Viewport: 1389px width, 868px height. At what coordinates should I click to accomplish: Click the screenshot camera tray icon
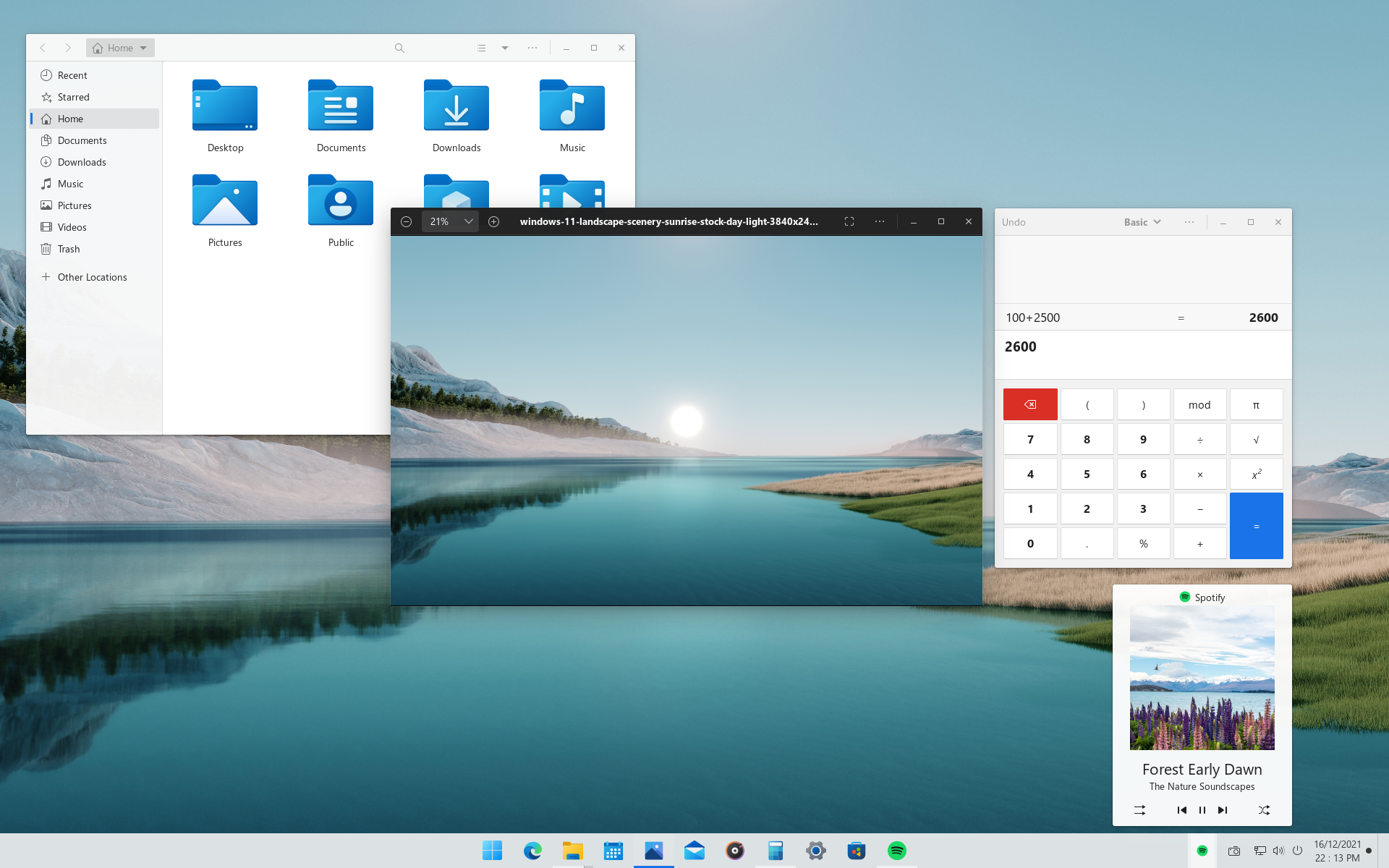[x=1234, y=851]
